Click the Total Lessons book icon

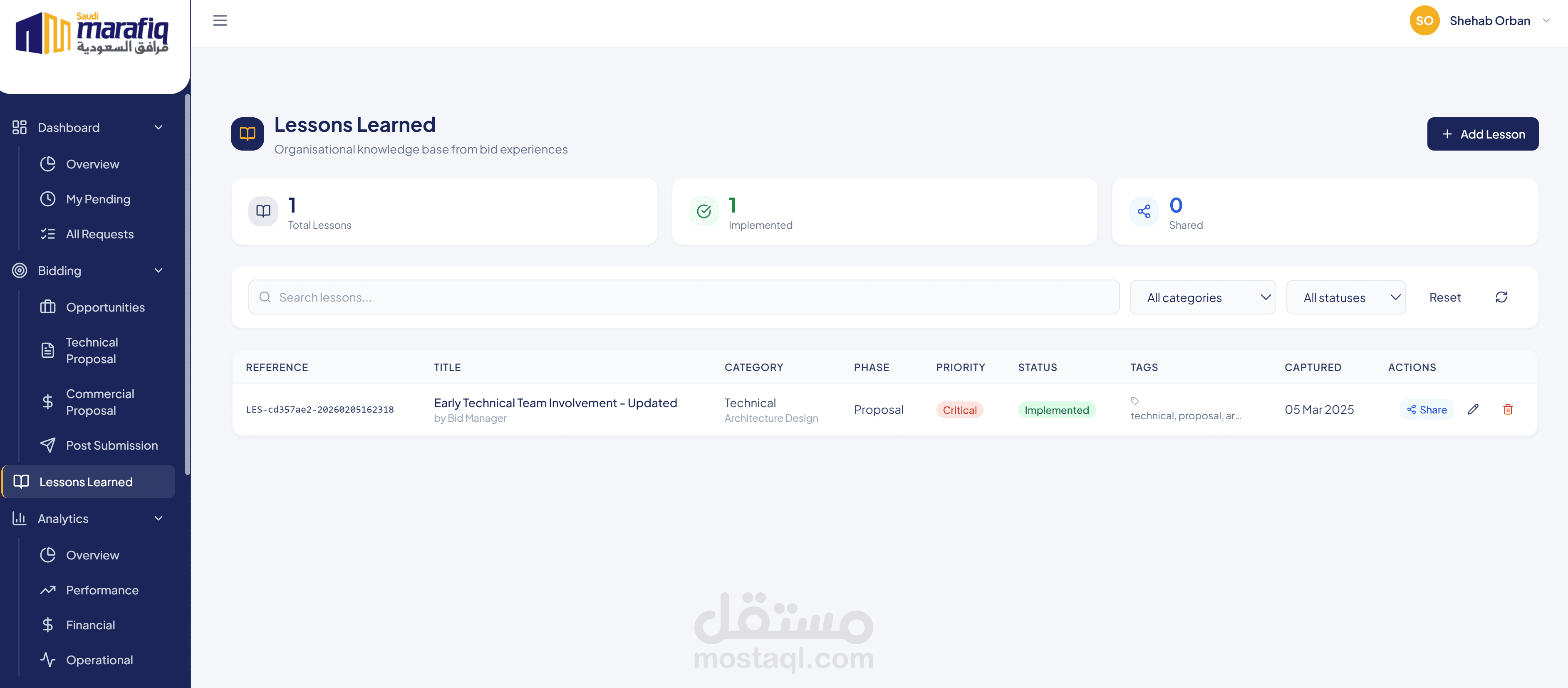pyautogui.click(x=263, y=211)
